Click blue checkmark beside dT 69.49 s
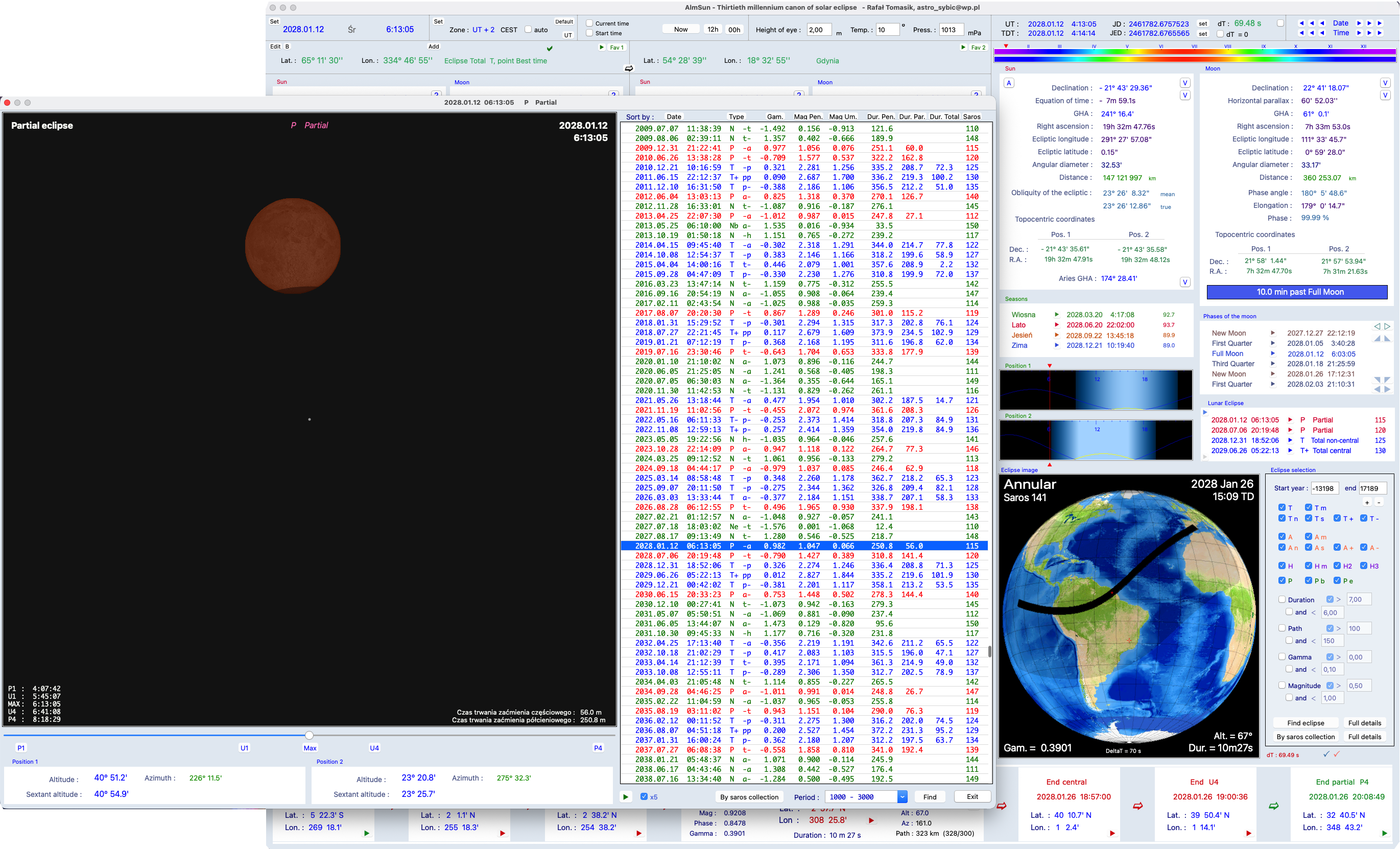 tap(1326, 754)
